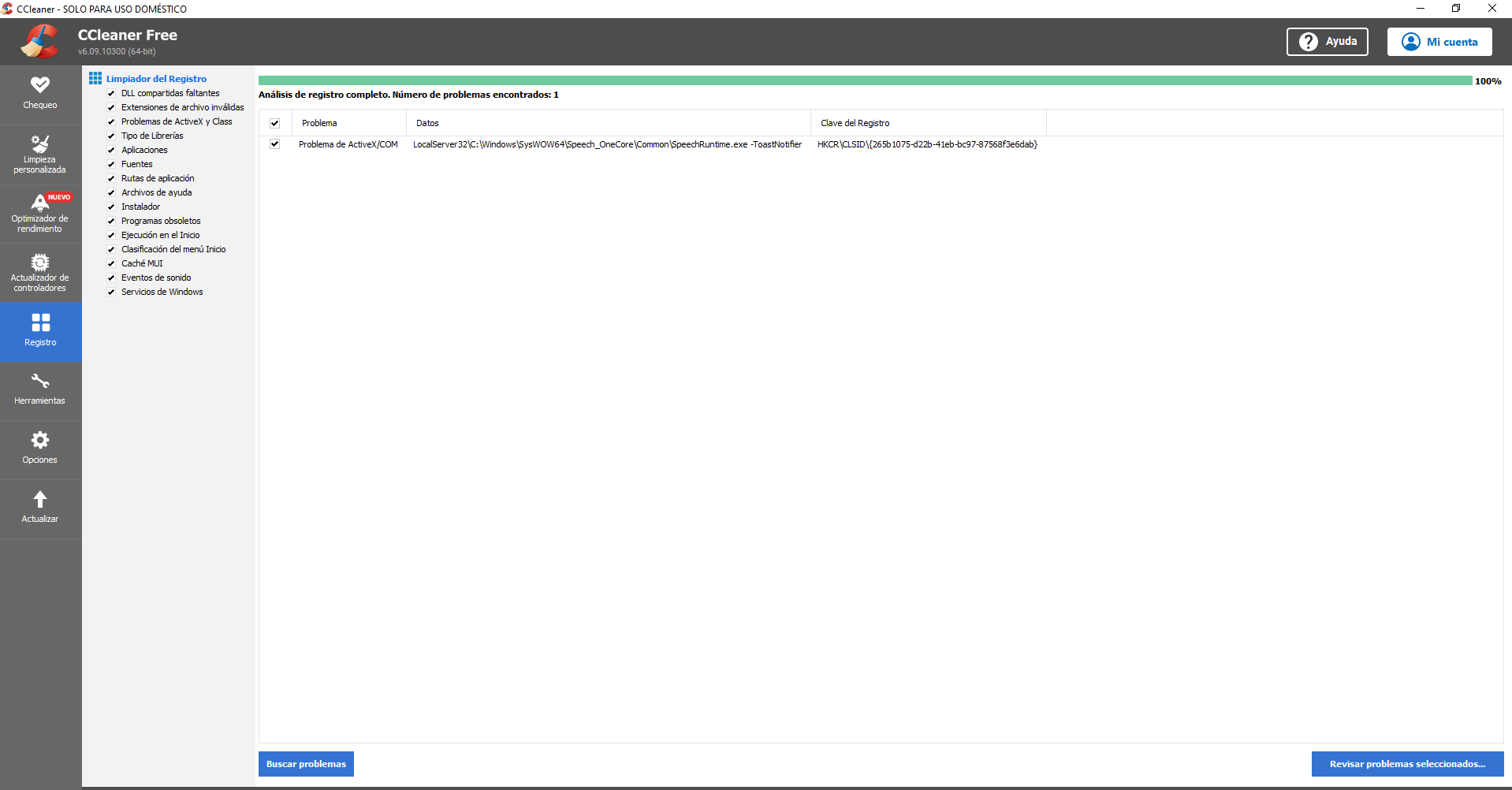Image resolution: width=1512 pixels, height=790 pixels.
Task: Click the NUEVO badge on Optimizador
Action: (59, 197)
